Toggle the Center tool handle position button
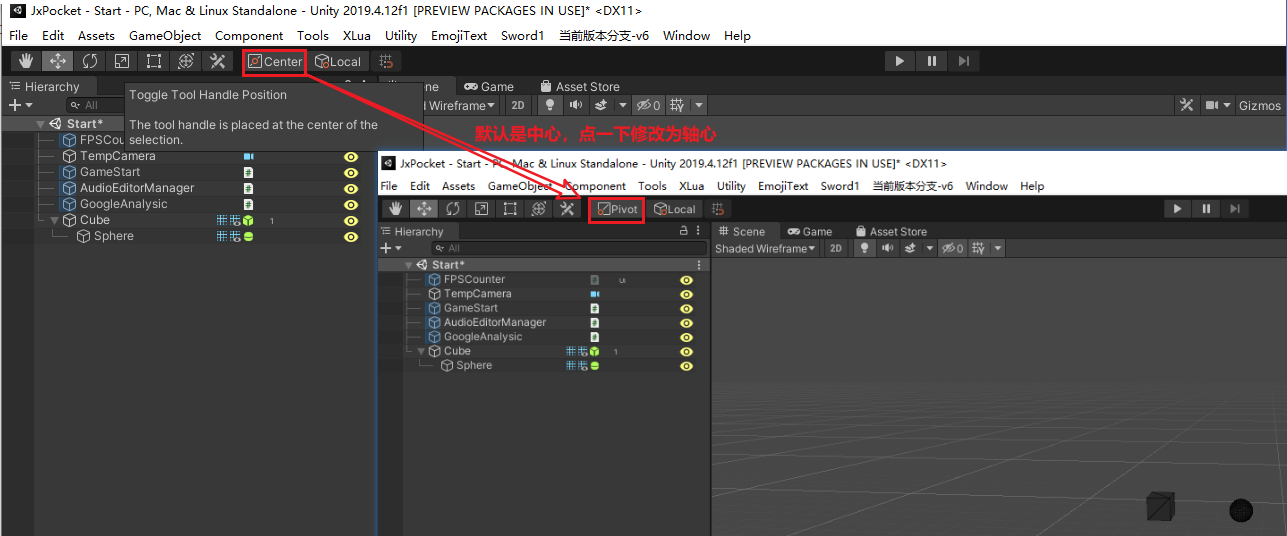 (274, 61)
